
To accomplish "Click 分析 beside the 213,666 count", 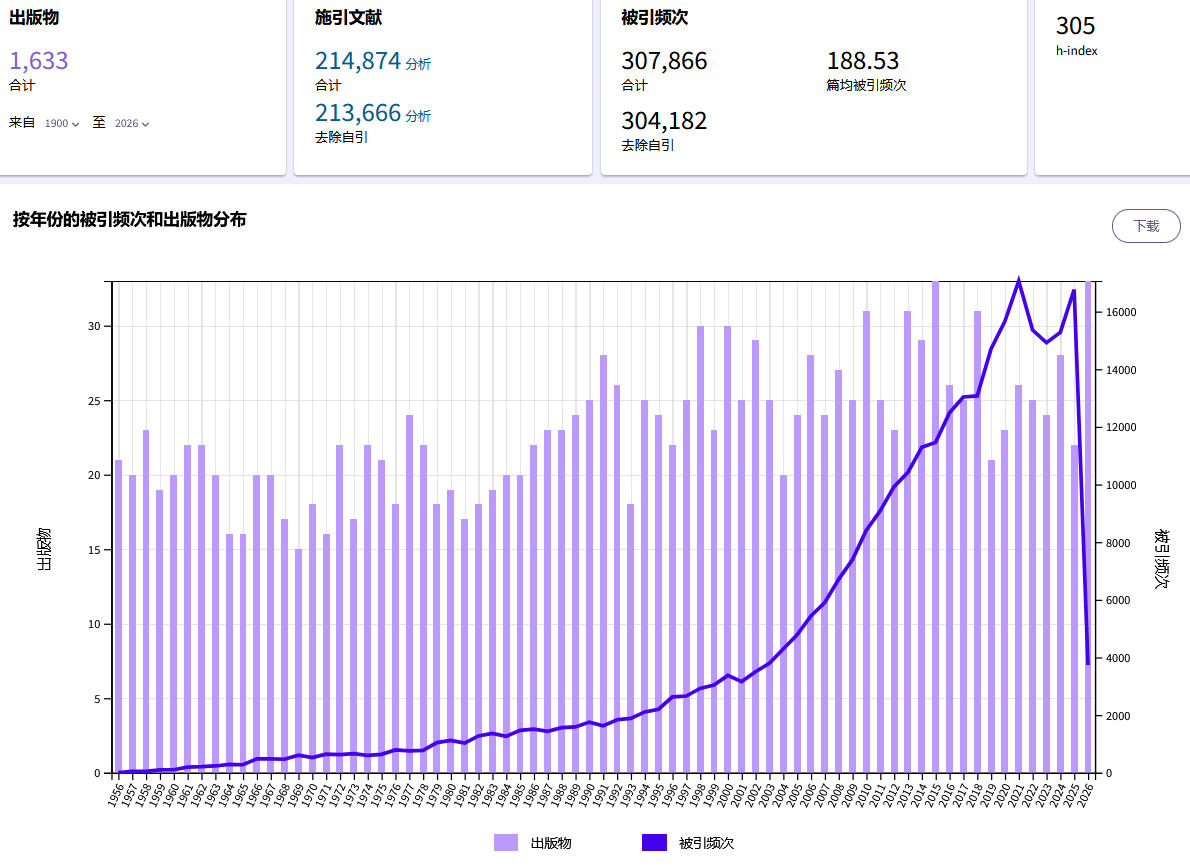I will coord(418,116).
